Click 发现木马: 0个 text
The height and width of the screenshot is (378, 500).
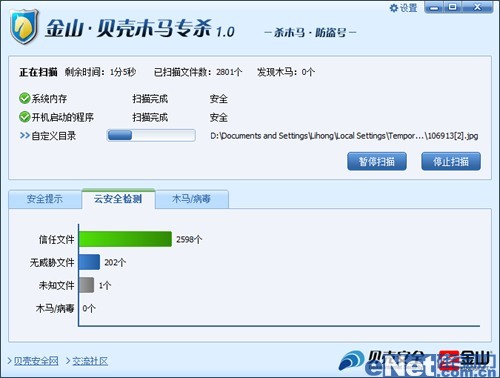click(286, 72)
